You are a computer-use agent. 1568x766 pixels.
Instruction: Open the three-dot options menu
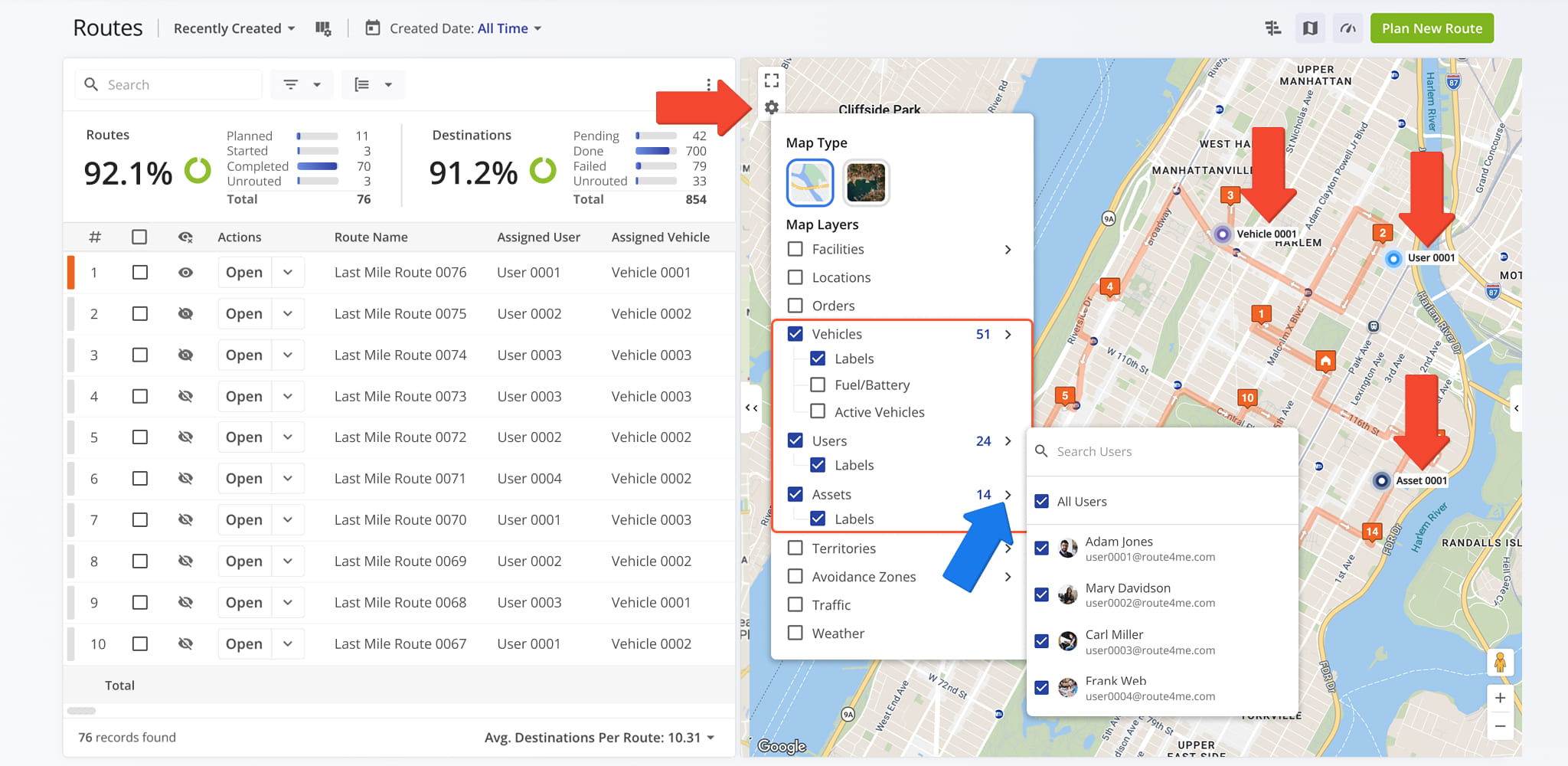coord(708,84)
